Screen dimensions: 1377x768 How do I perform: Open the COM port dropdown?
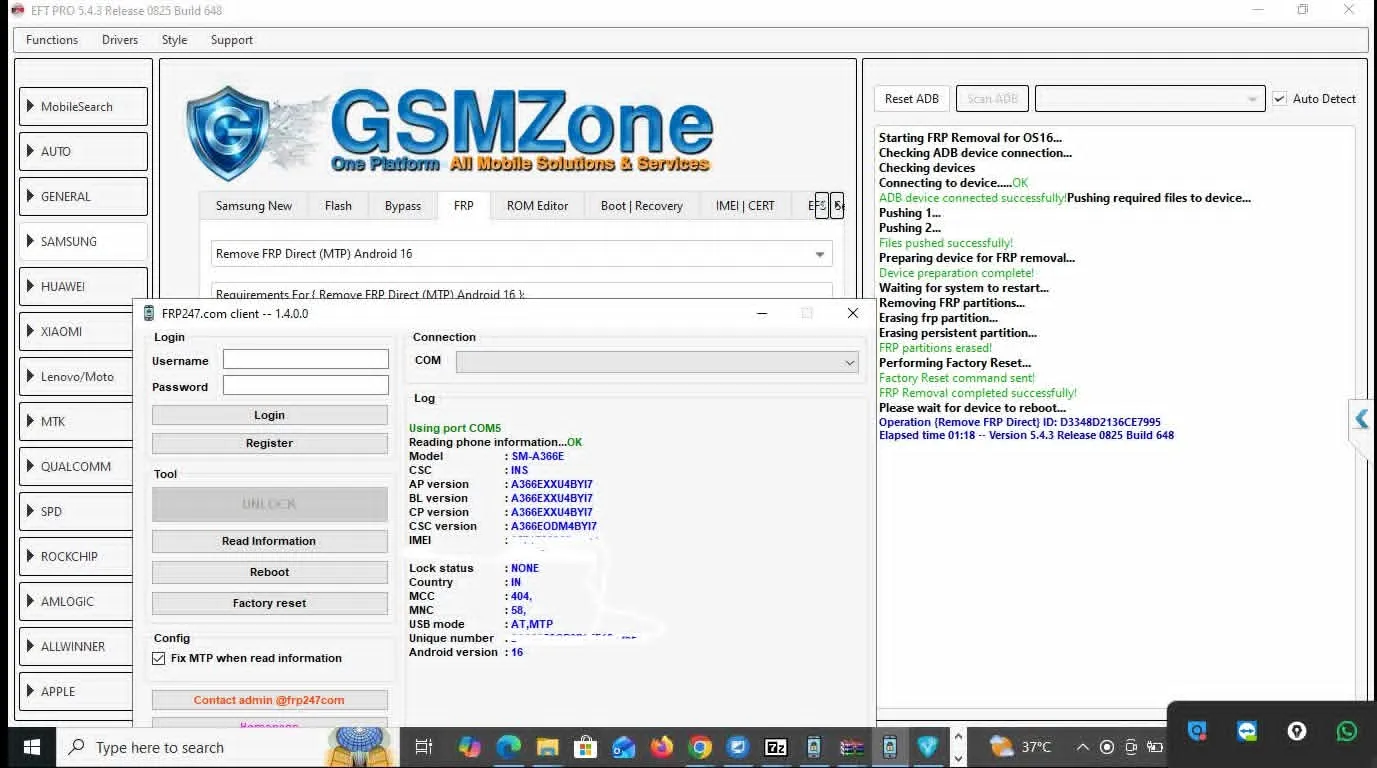point(657,362)
